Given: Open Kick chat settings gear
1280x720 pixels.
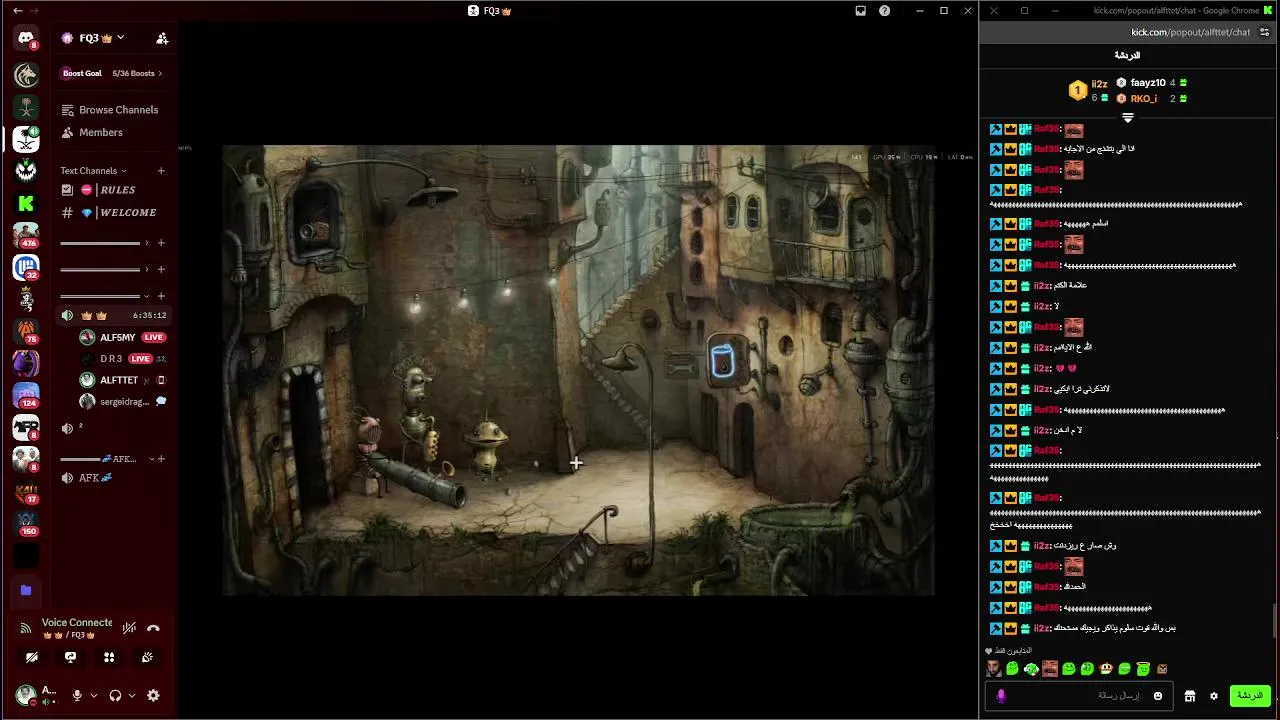Looking at the screenshot, I should coord(1214,696).
